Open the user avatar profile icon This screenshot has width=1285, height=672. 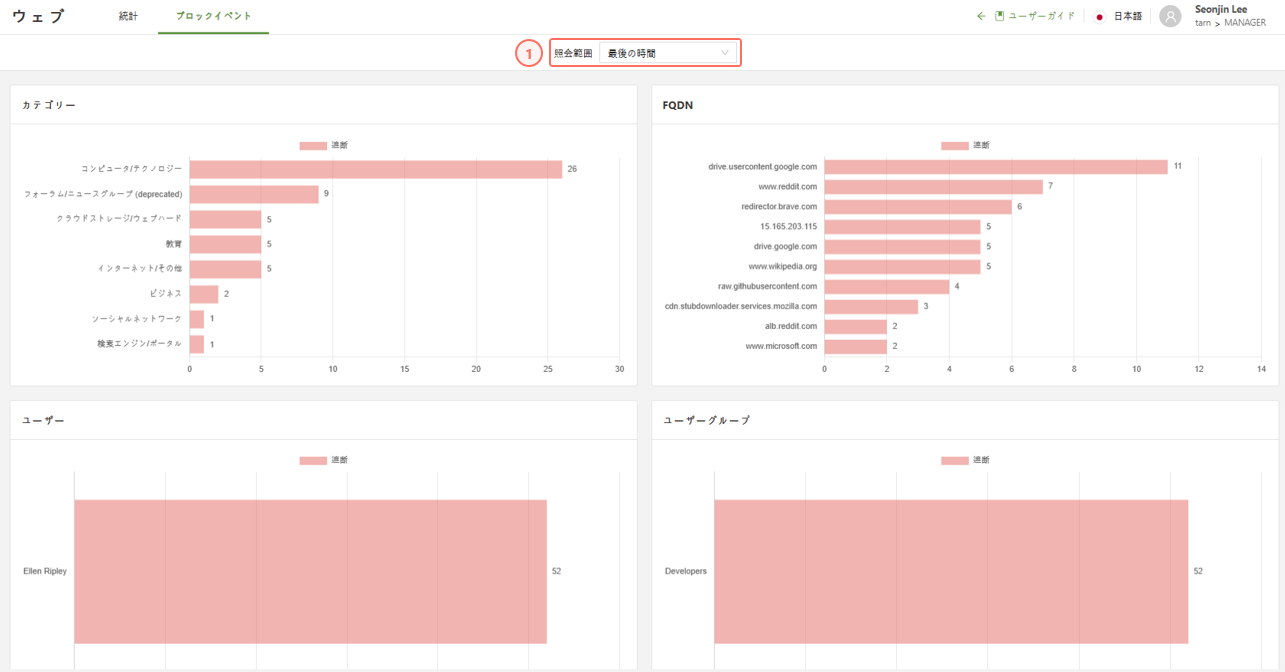coord(1170,17)
